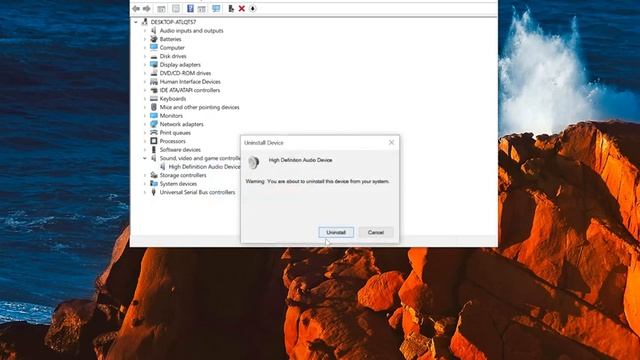Click the Scan for hardware changes monitor icon

coord(216,9)
